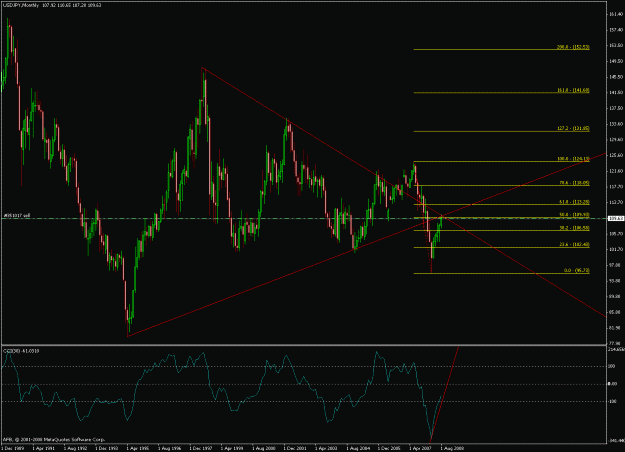The width and height of the screenshot is (625, 452).
Task: Click the 105.70 price axis value
Action: click(x=616, y=234)
